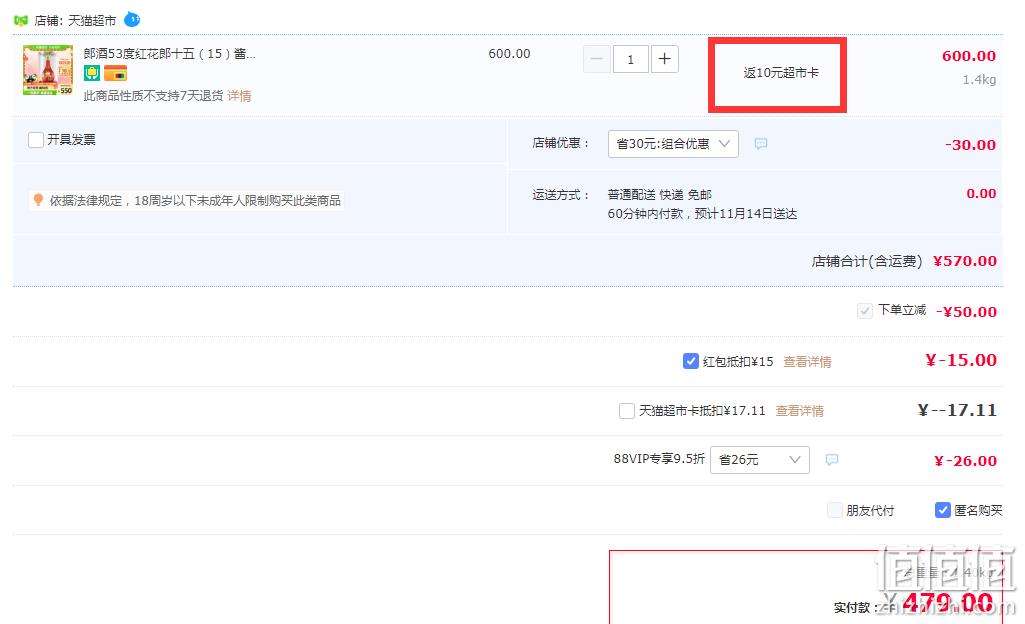Click the 0.00 shipping fee amount
Screen dimensions: 1025x624
coord(981,193)
